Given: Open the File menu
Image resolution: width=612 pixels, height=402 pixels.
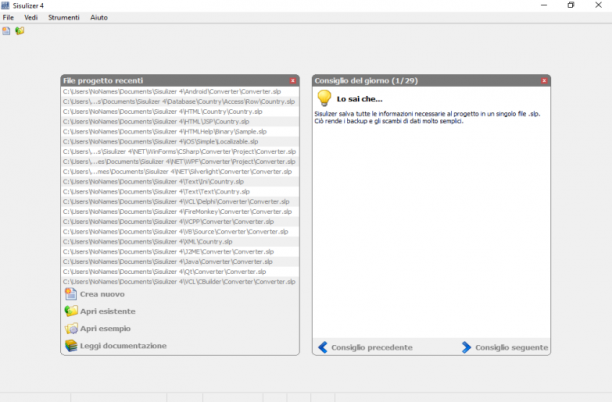Looking at the screenshot, I should tap(8, 18).
